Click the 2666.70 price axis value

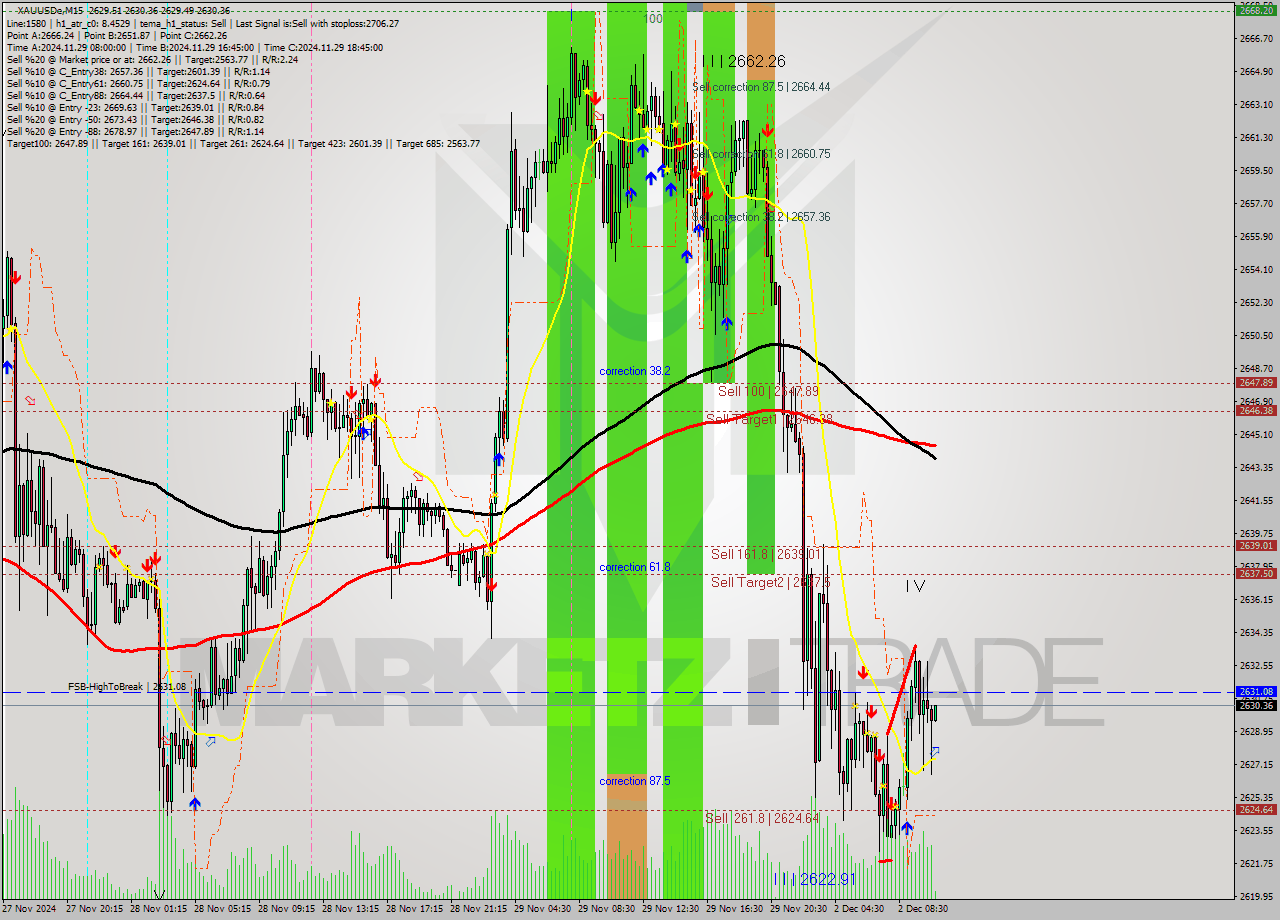pos(1255,38)
